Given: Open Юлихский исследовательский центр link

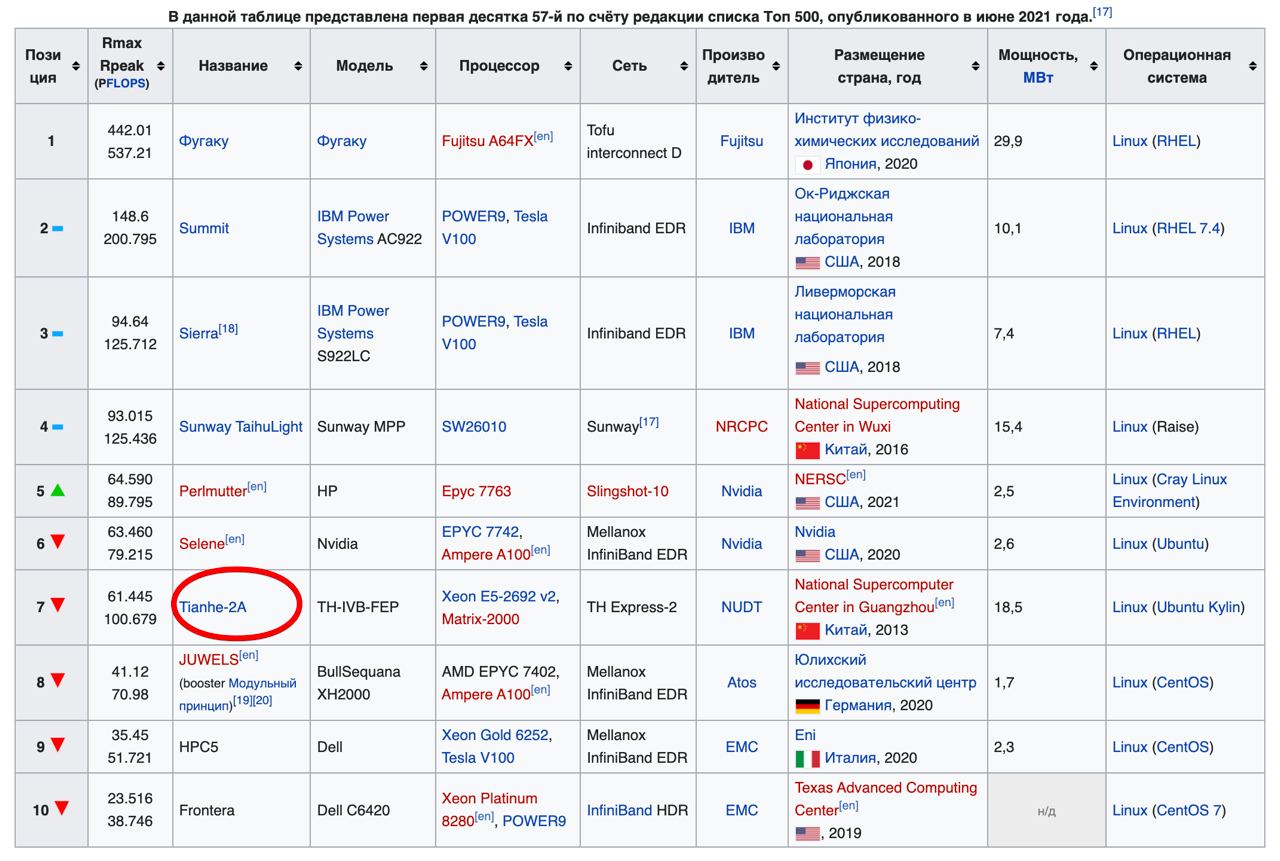Looking at the screenshot, I should pos(885,671).
